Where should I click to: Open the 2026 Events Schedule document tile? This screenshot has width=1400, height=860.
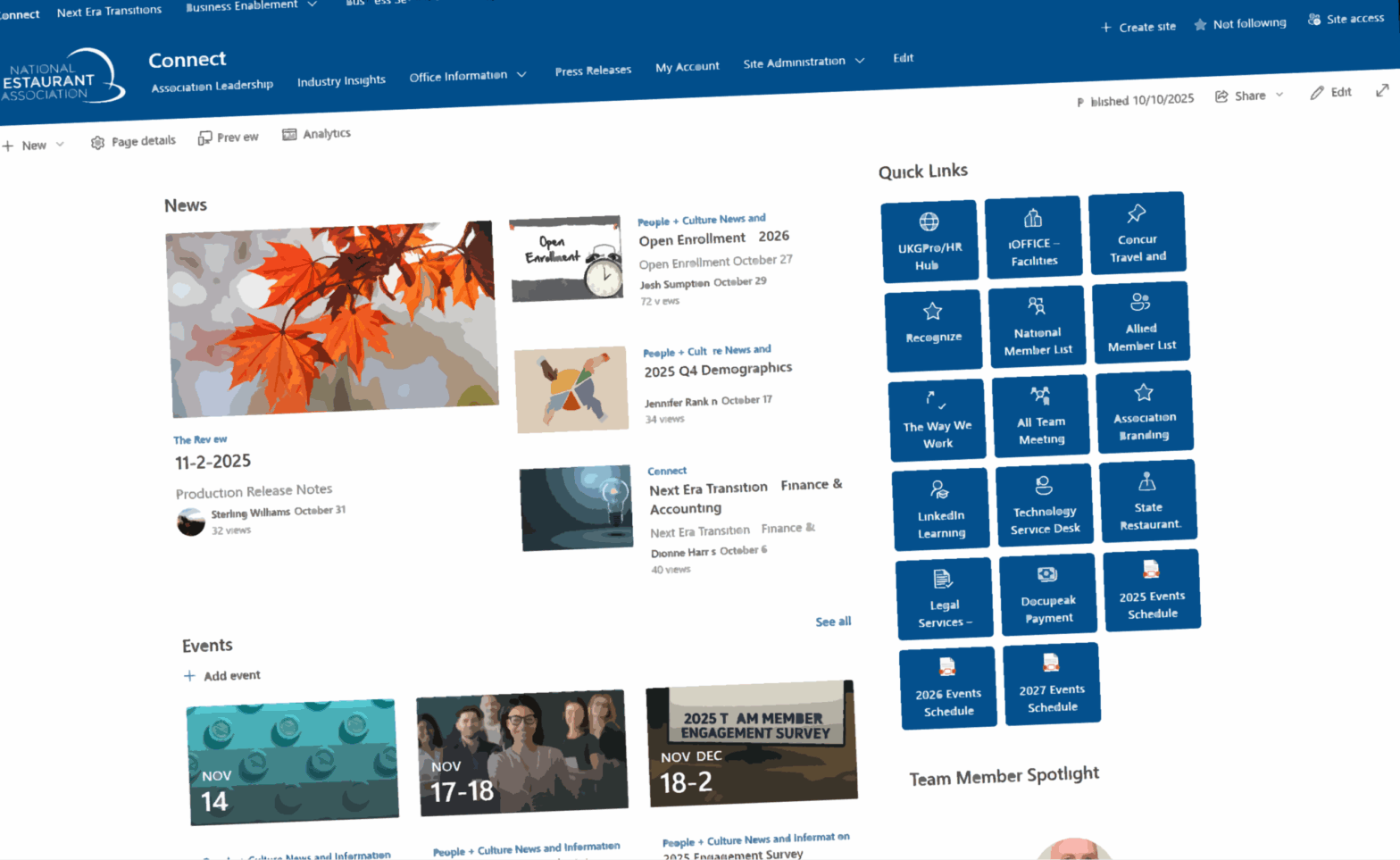point(947,688)
